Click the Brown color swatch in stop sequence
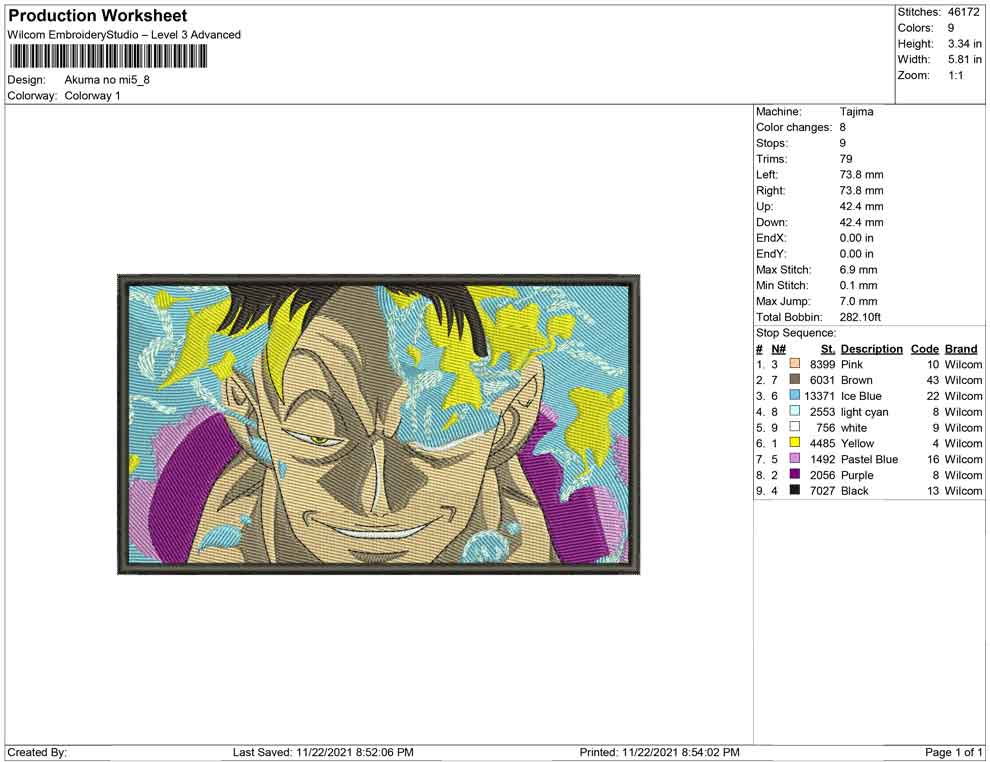990x762 pixels. click(x=794, y=379)
